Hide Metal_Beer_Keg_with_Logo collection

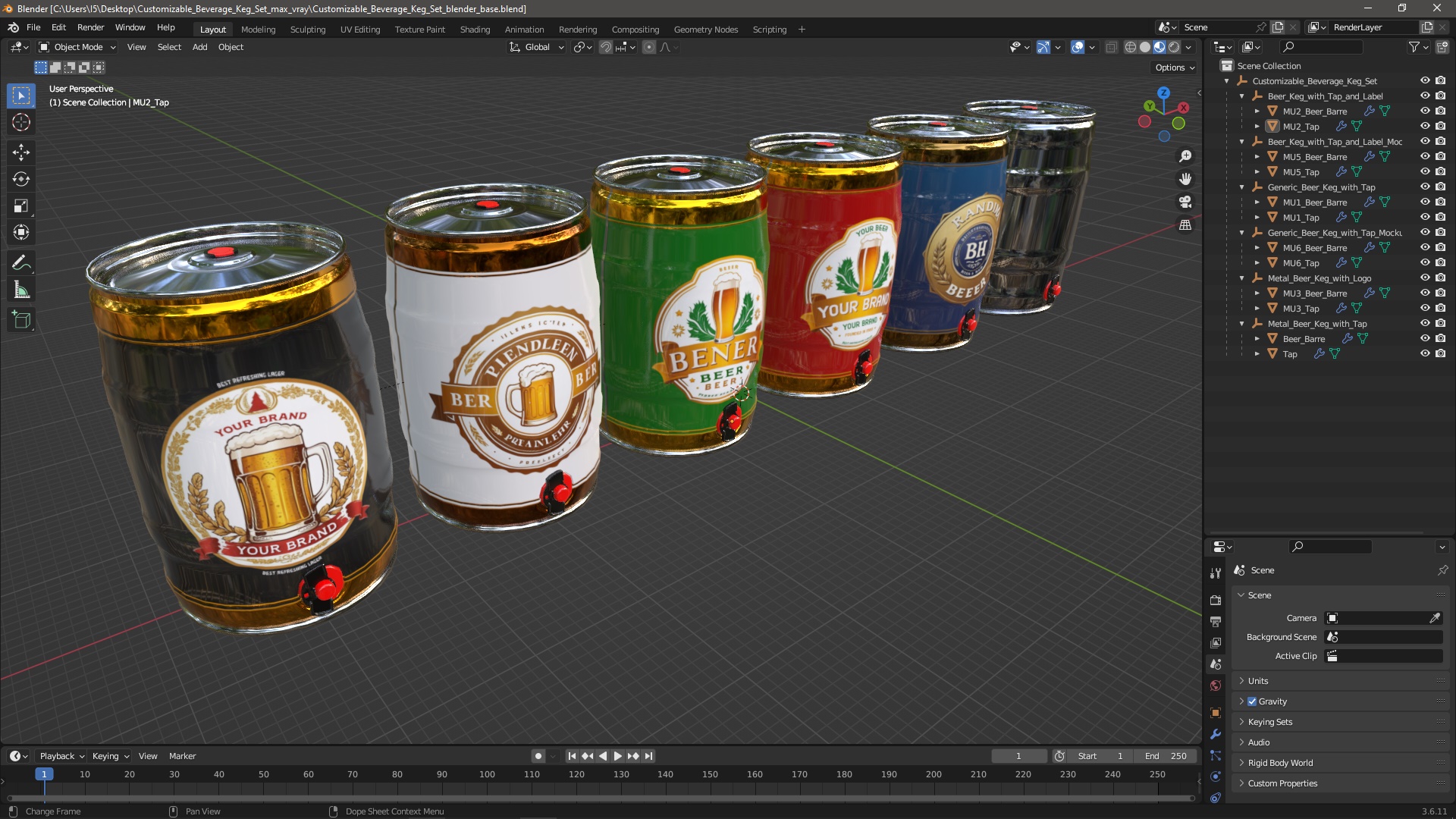(x=1425, y=278)
